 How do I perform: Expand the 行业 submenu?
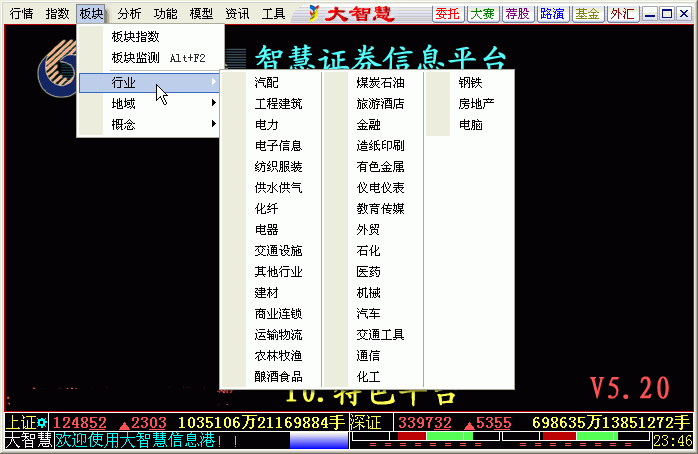pyautogui.click(x=150, y=83)
